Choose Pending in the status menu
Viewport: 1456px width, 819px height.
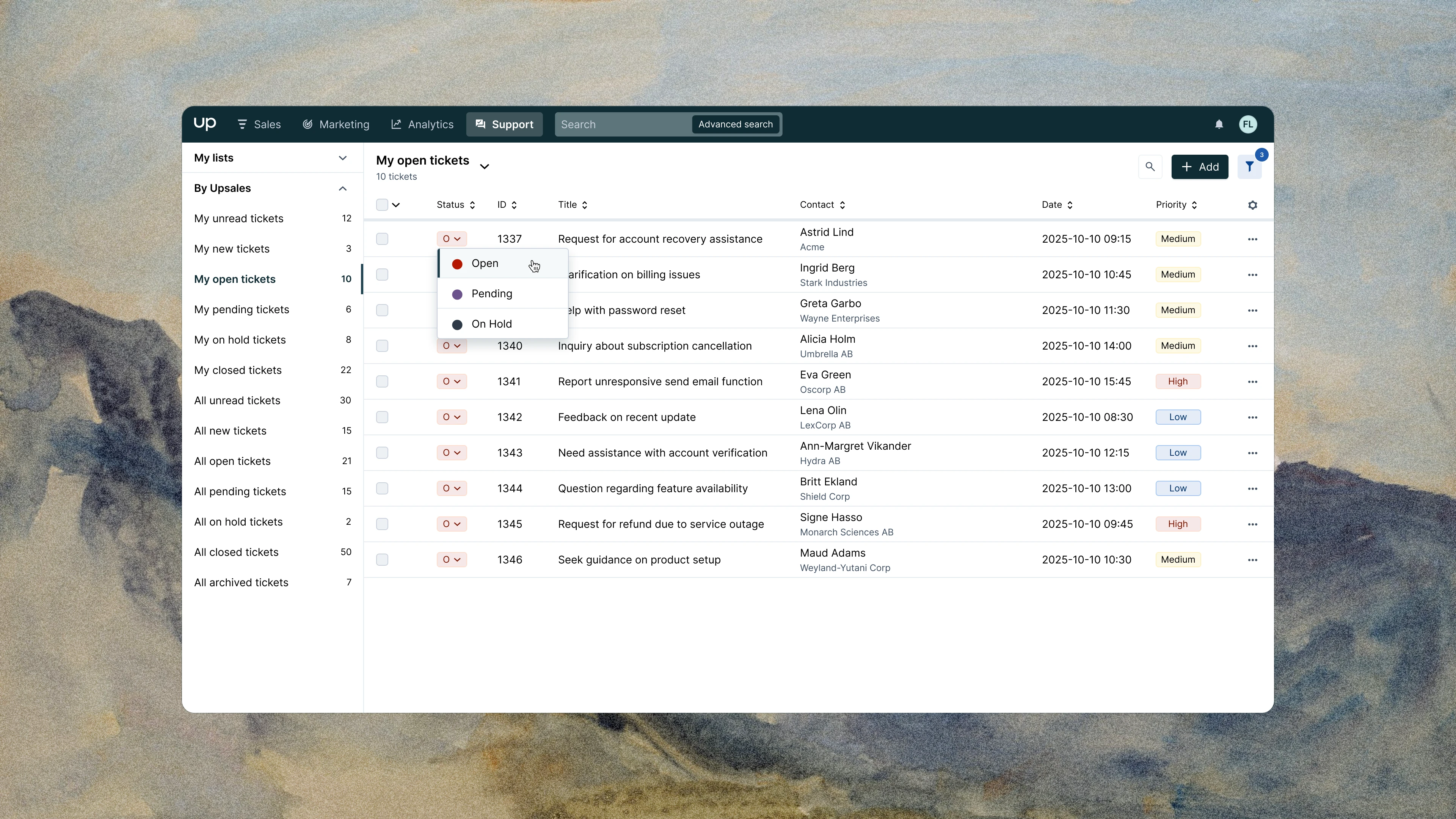pos(502,294)
